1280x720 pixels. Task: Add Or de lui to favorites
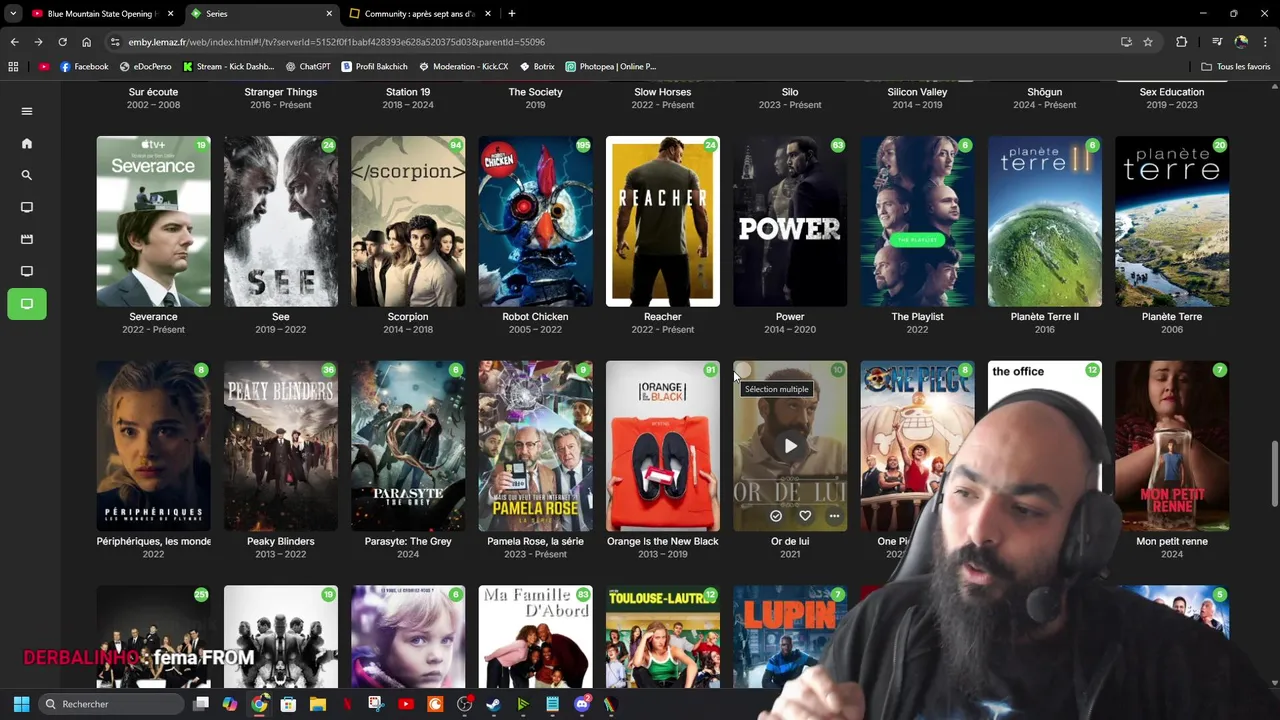805,516
